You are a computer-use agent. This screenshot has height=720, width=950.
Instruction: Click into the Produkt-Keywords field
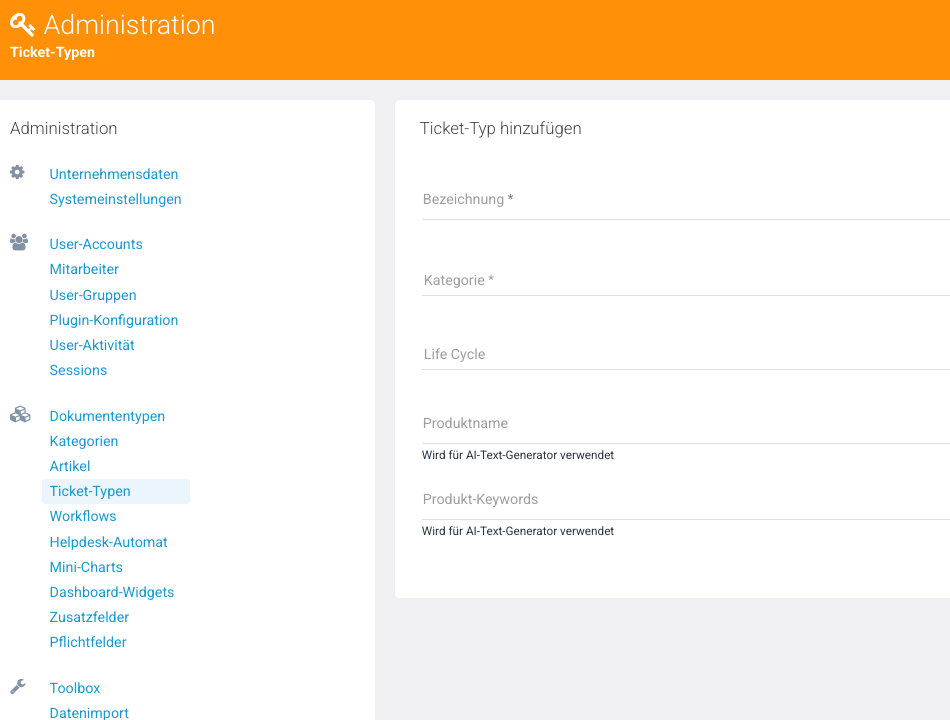[x=686, y=499]
